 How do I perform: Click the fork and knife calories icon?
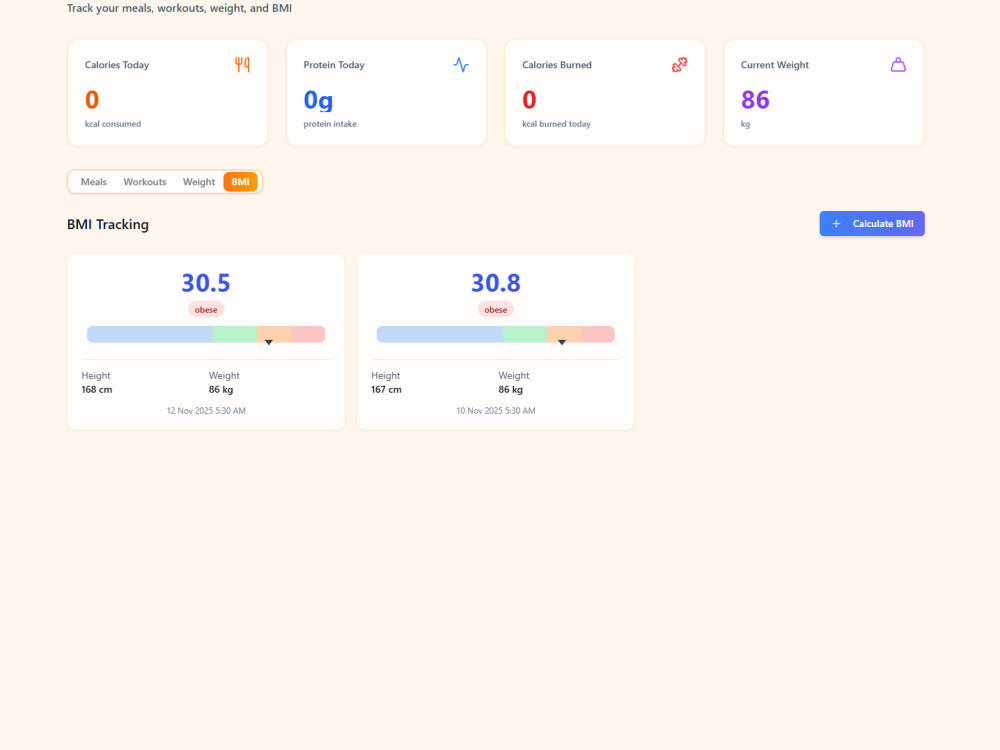click(242, 64)
